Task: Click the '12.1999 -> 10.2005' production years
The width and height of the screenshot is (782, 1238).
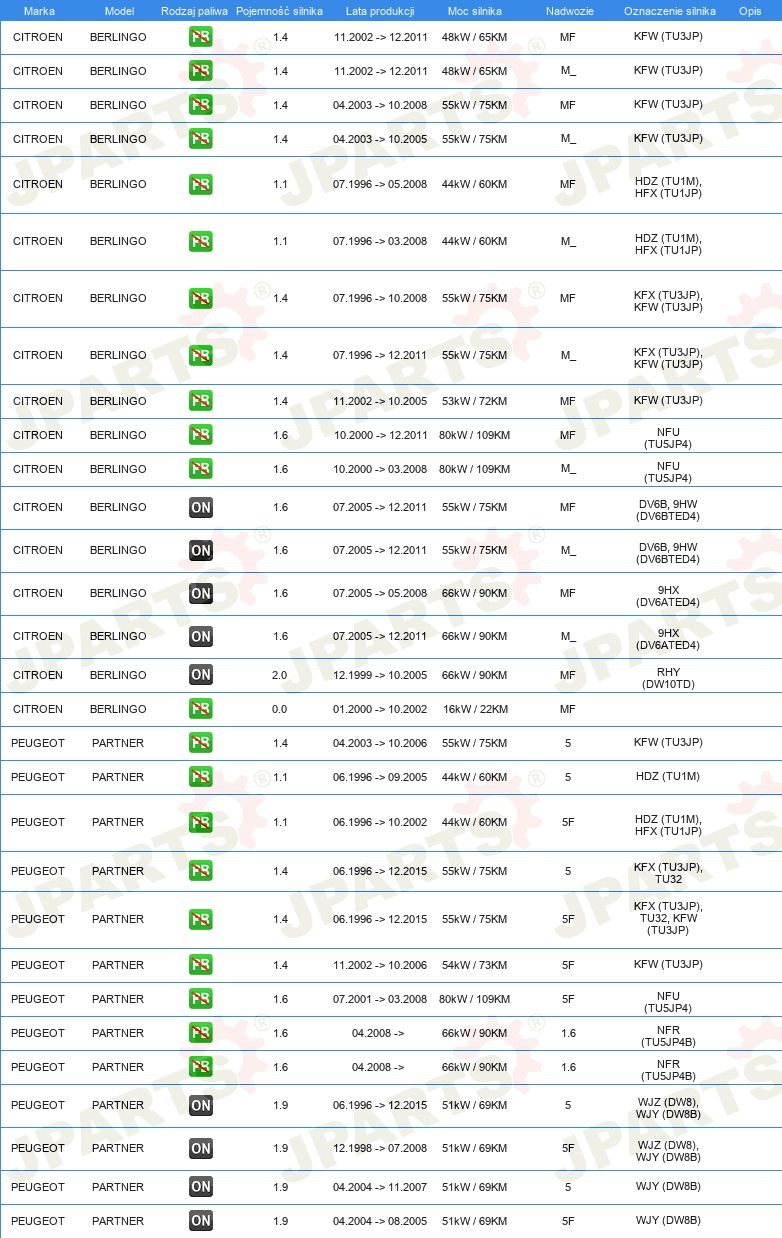Action: tap(380, 675)
